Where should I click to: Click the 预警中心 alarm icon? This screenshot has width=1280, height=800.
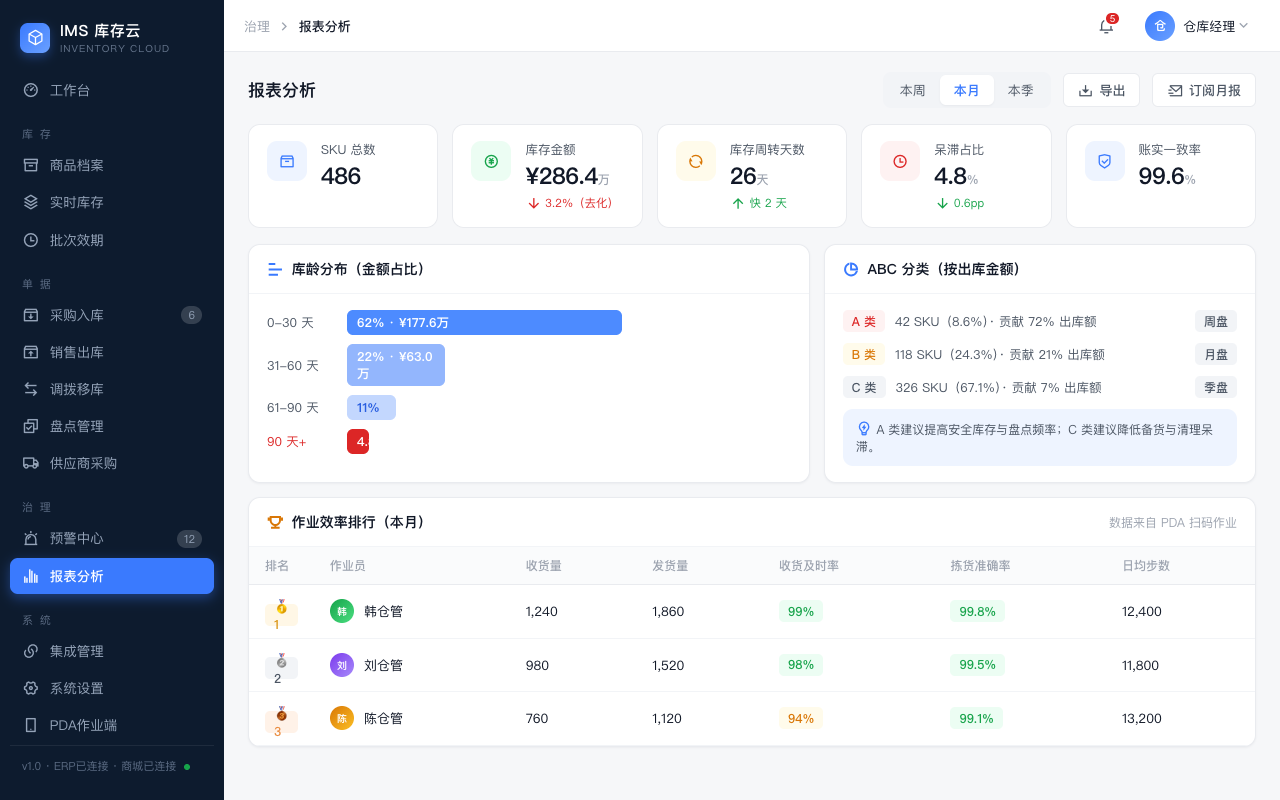31,538
